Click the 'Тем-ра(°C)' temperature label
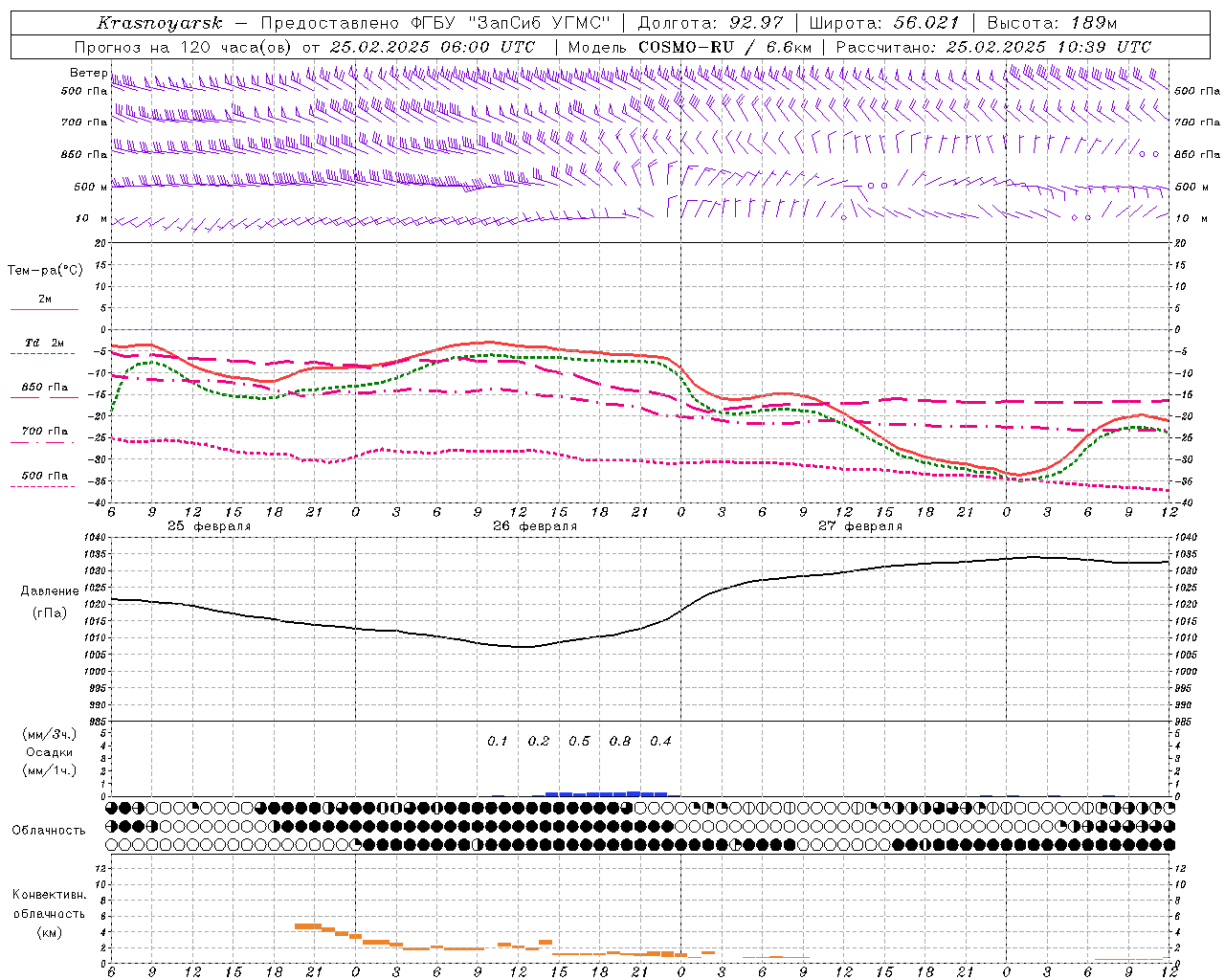Screen dimensions: 1225x980 coord(45,271)
